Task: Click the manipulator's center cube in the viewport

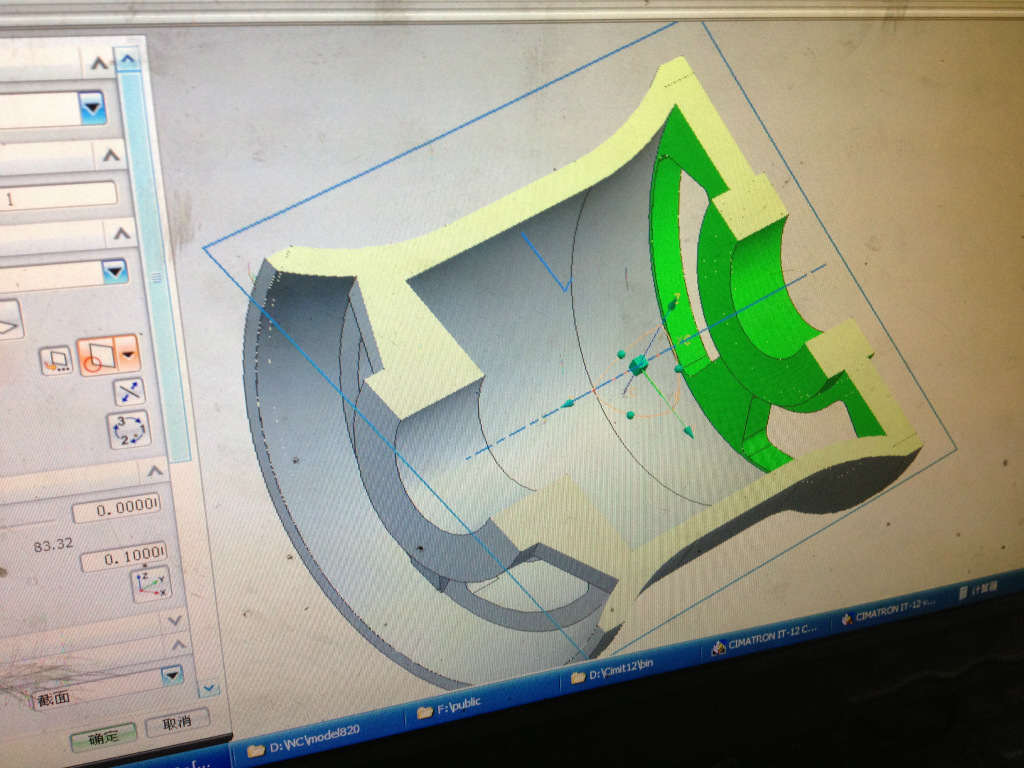Action: 637,364
